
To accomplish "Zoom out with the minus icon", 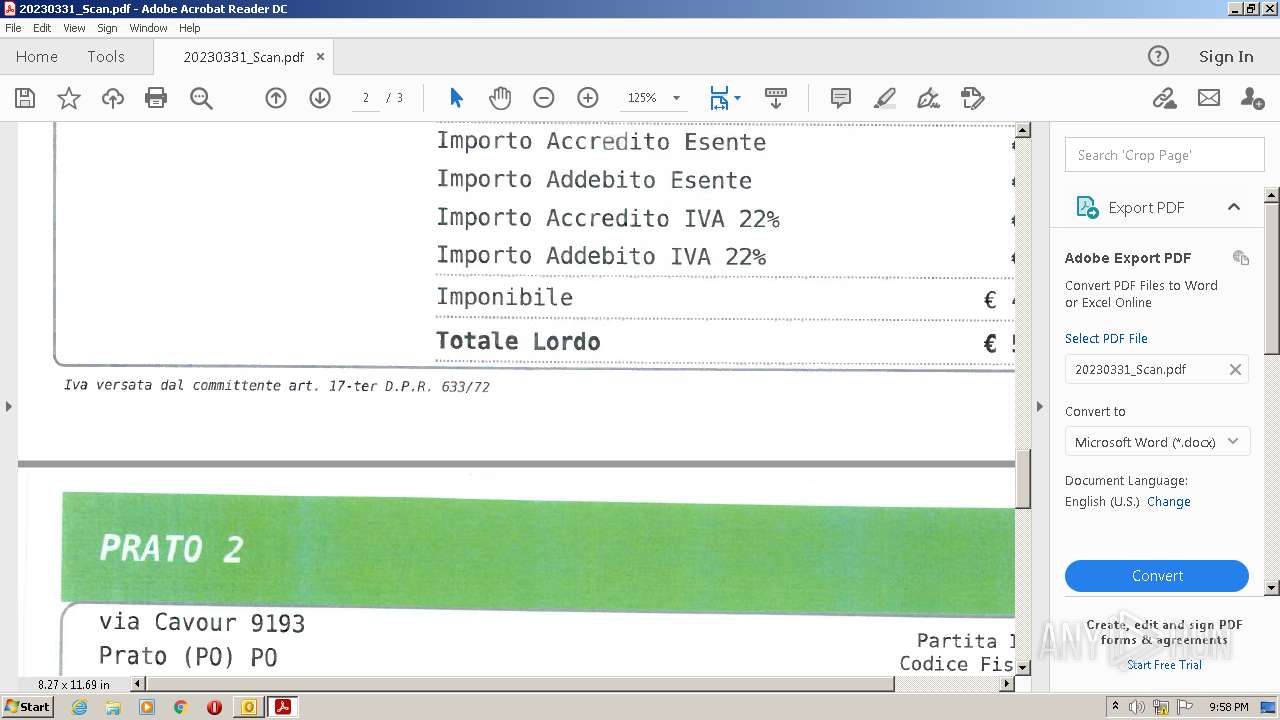I will coord(544,98).
